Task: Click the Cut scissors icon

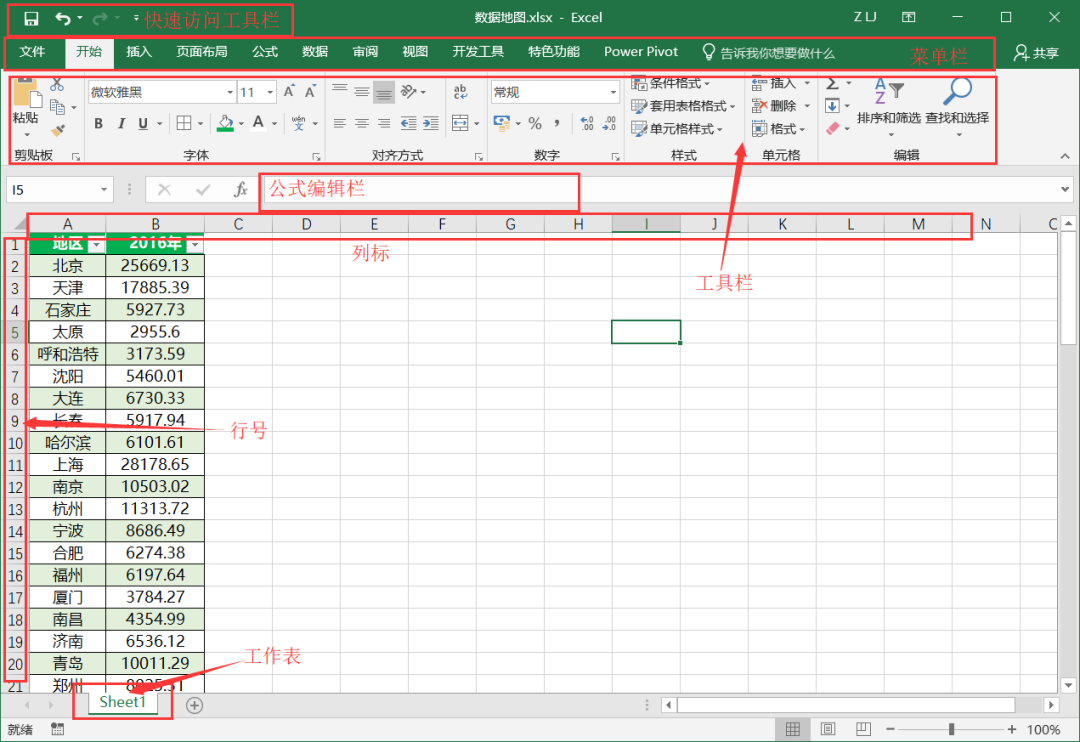Action: click(57, 85)
